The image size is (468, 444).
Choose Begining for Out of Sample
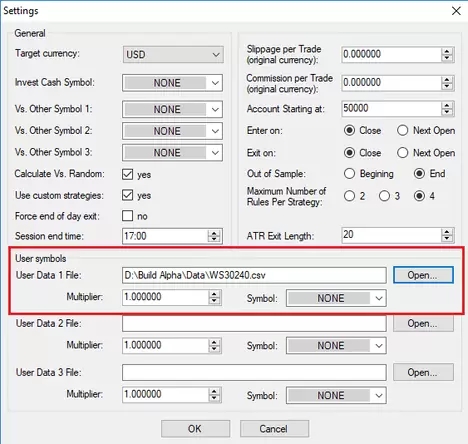tap(349, 174)
